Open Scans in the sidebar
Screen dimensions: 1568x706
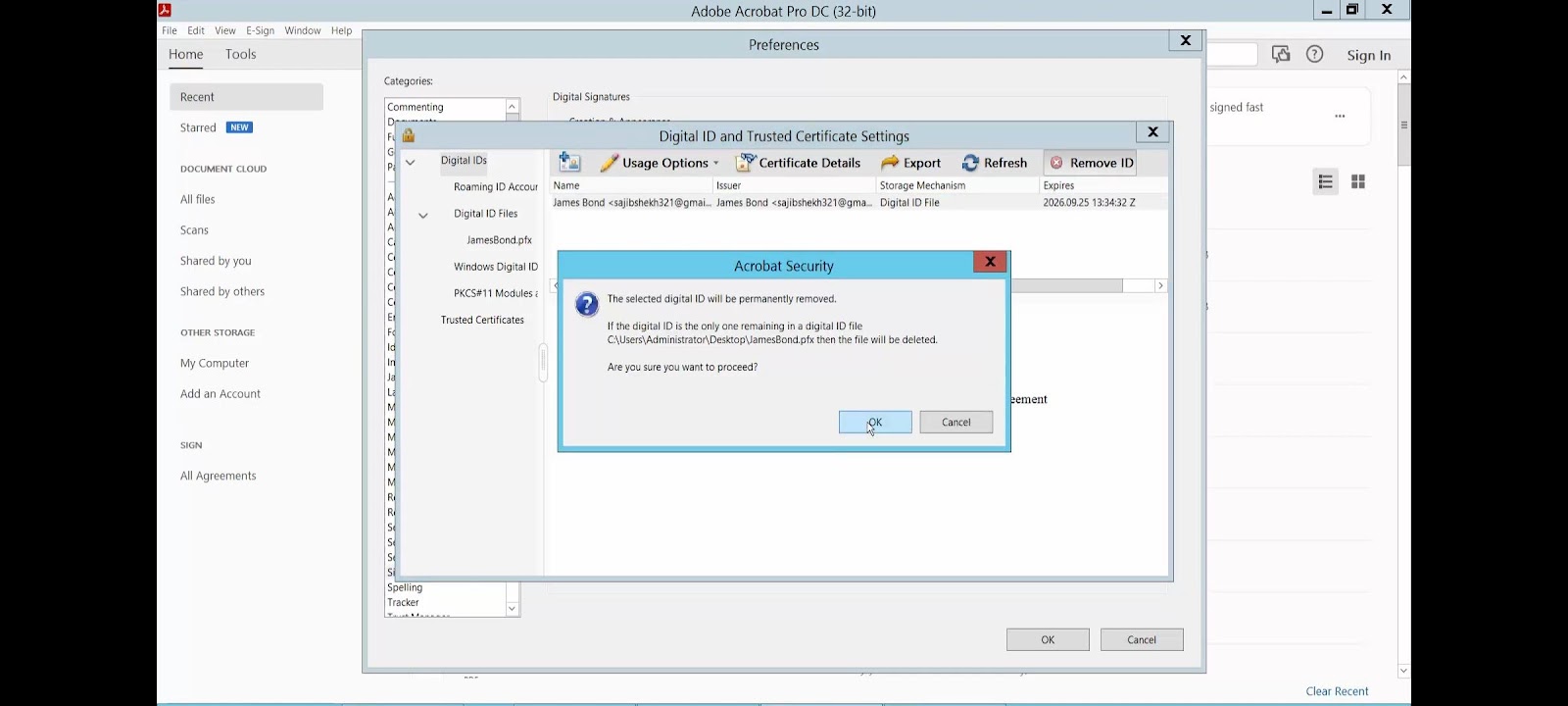coord(194,230)
